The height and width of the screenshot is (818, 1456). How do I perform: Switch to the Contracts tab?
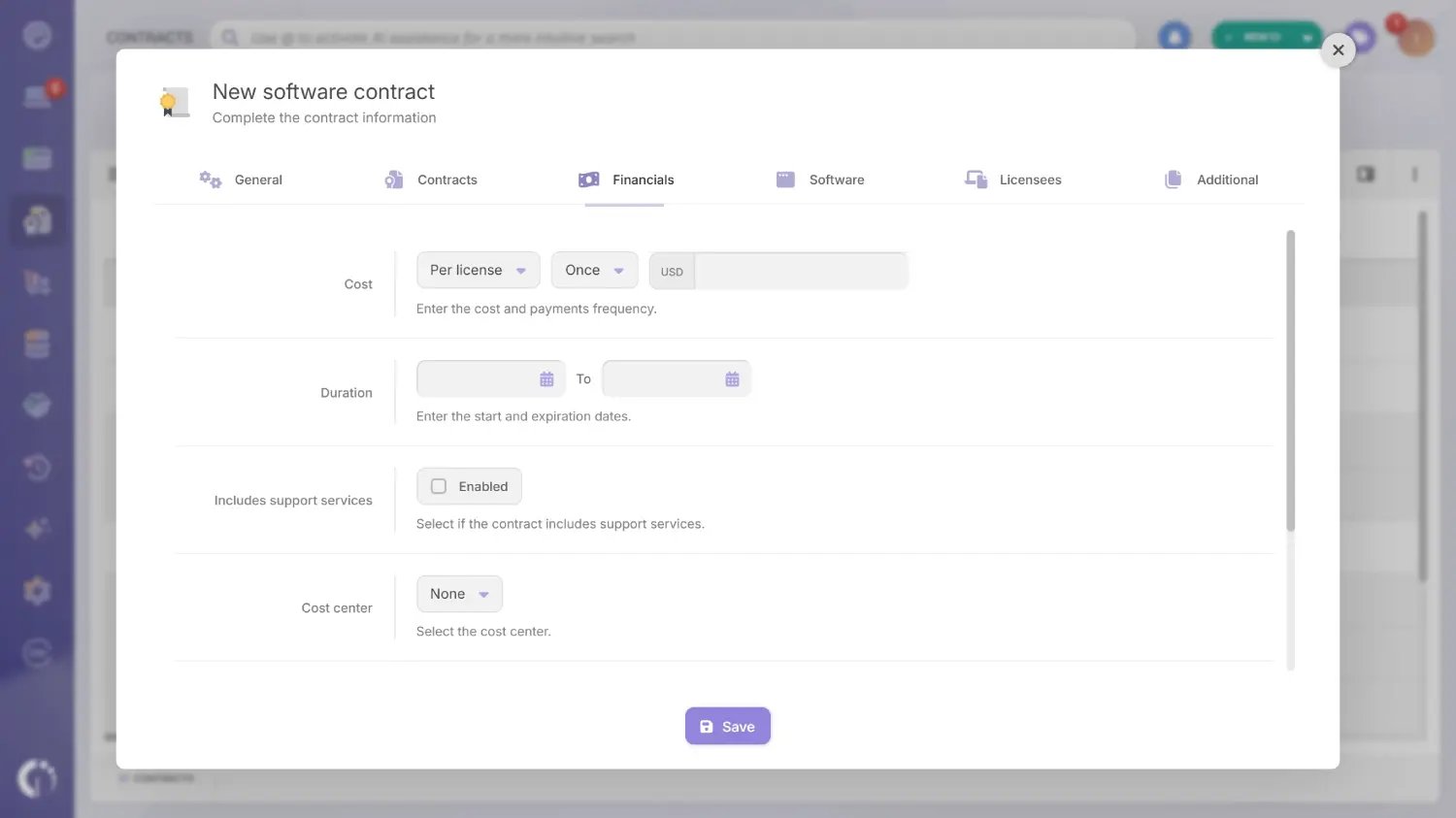[431, 180]
